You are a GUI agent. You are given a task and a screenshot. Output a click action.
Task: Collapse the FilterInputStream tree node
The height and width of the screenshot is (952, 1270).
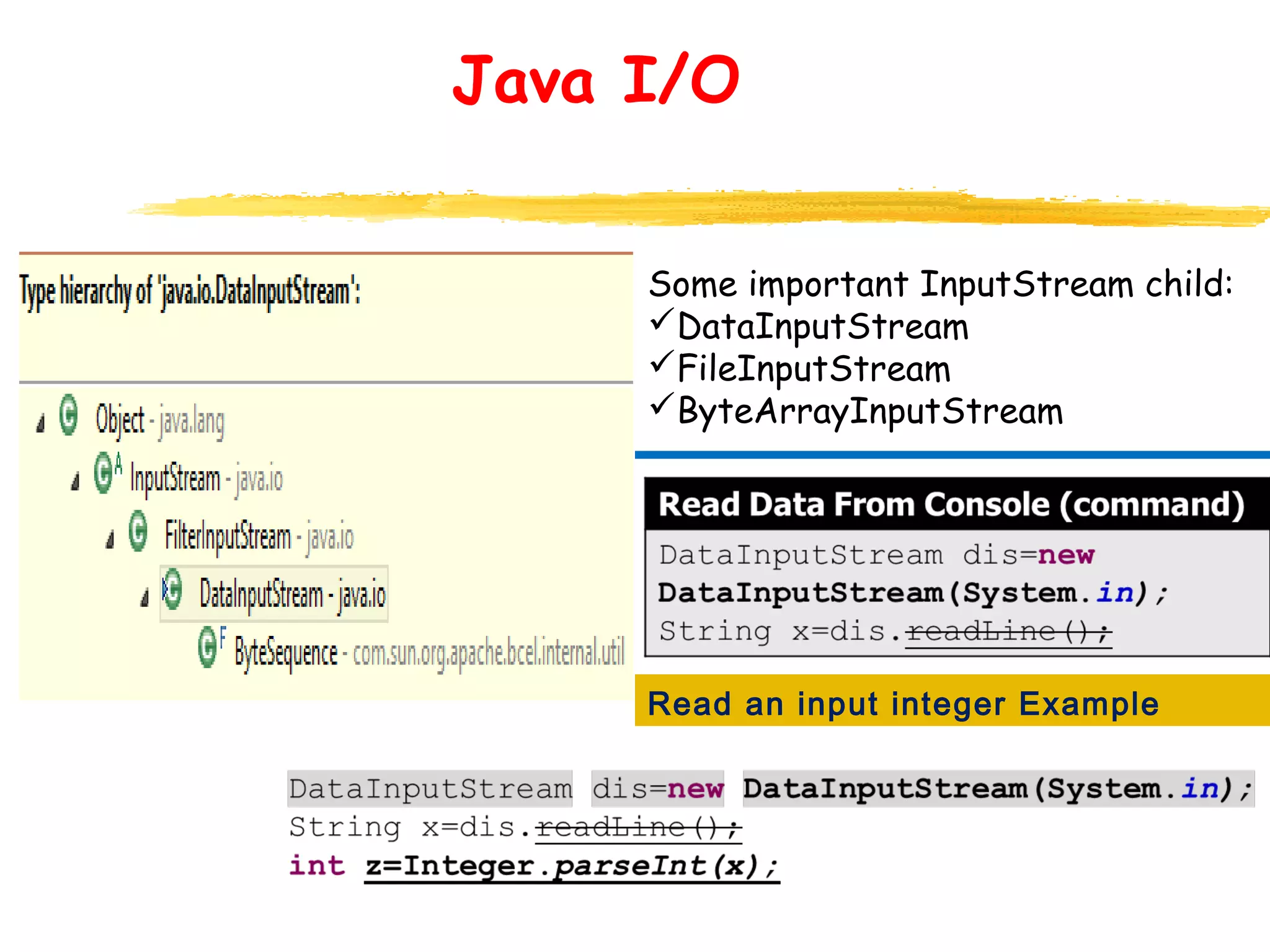pos(110,540)
